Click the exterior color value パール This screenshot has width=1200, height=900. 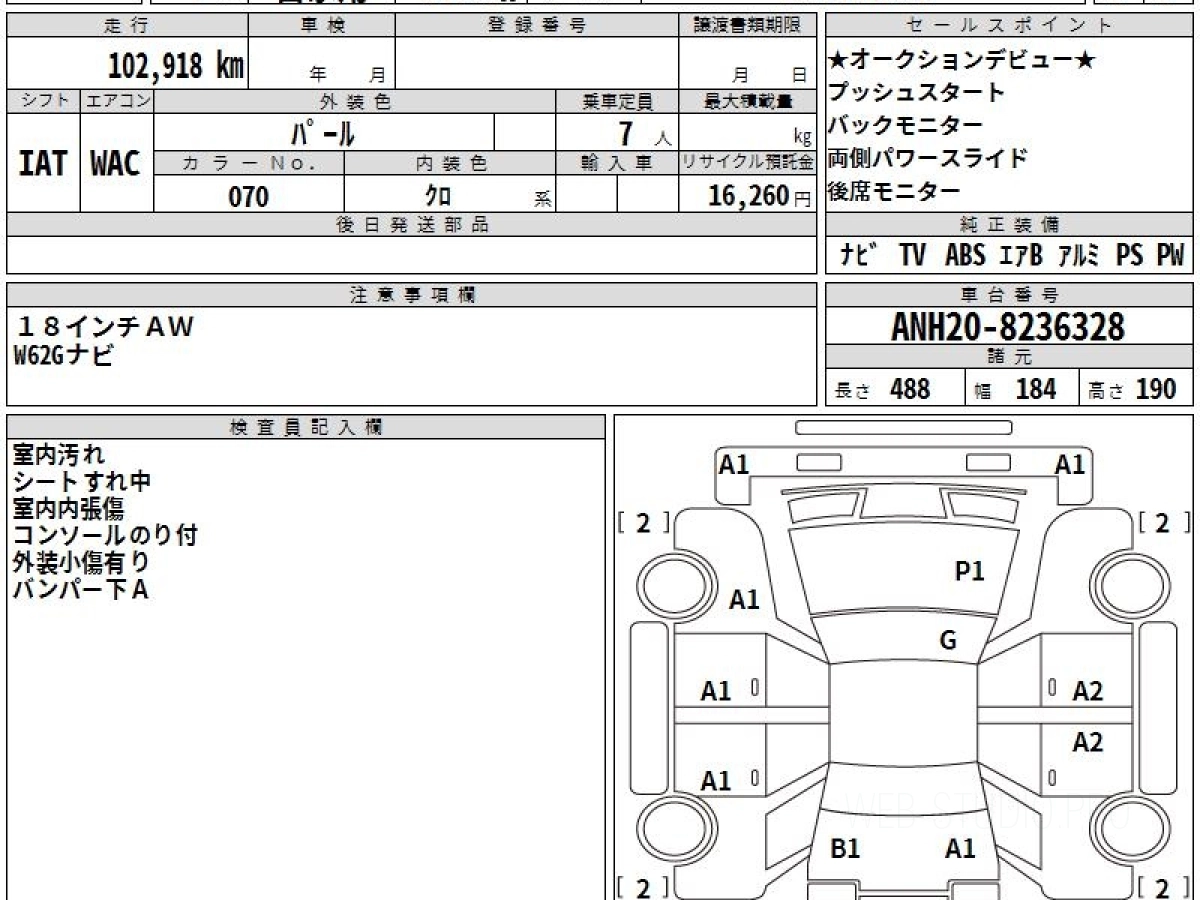tap(324, 132)
